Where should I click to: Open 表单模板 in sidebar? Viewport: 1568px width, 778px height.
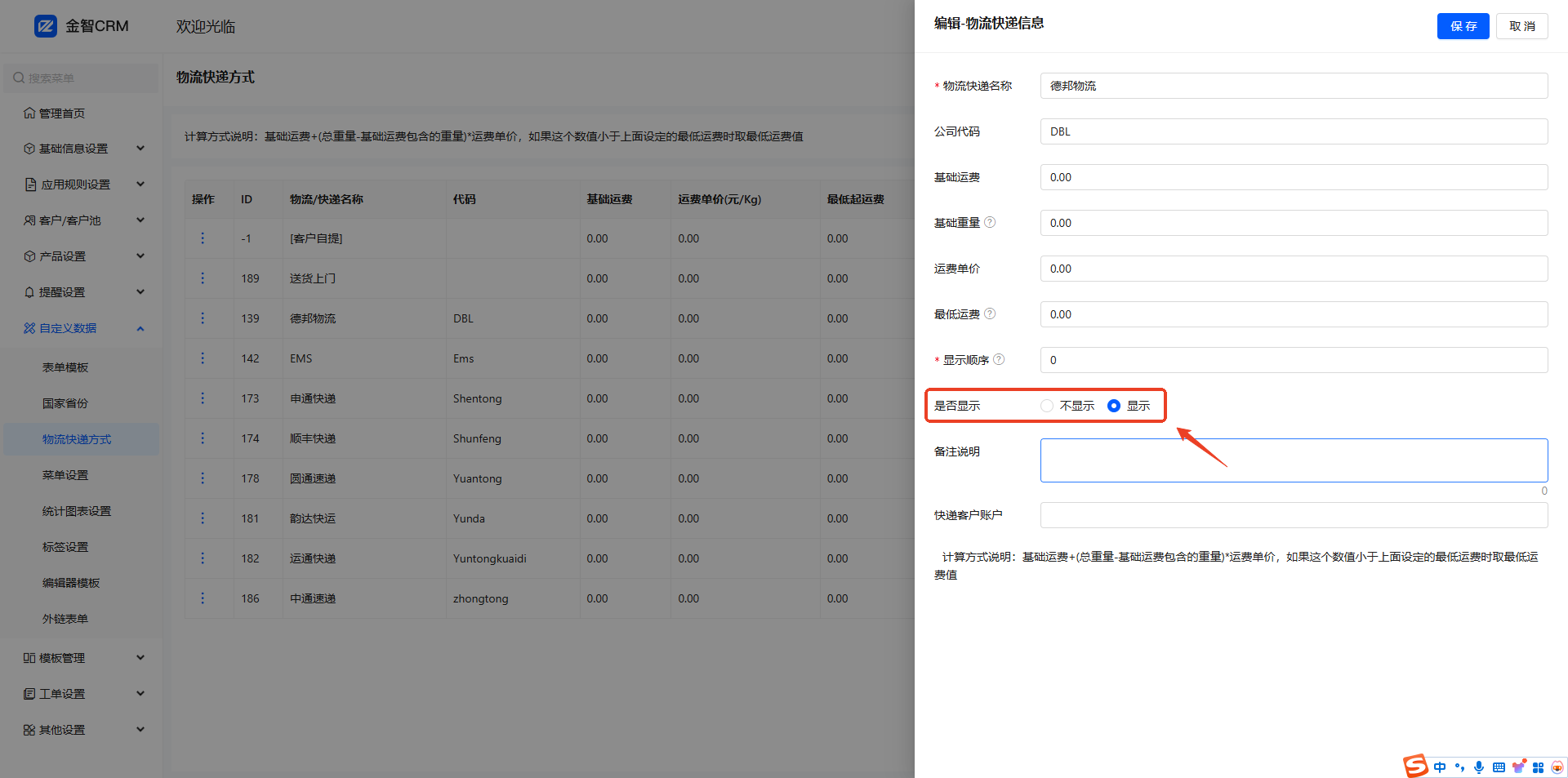point(65,367)
